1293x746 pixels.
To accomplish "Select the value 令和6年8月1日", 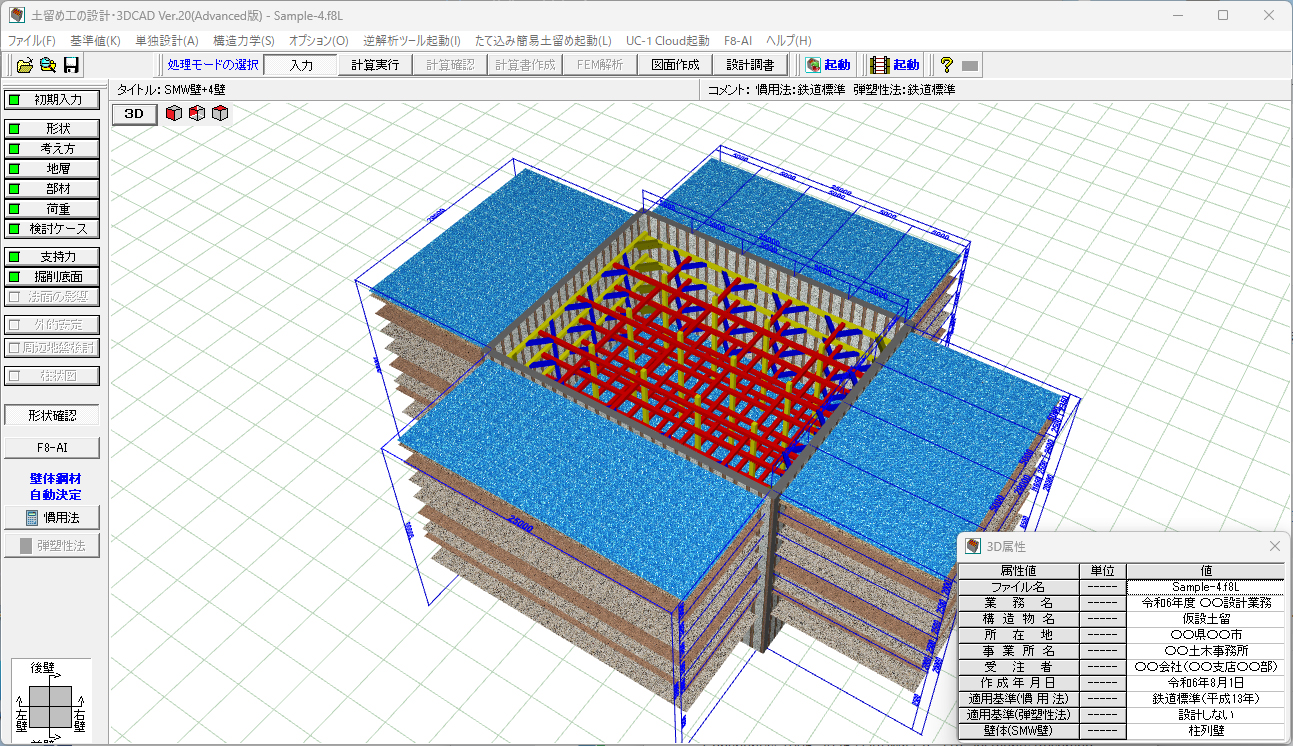I will pyautogui.click(x=1205, y=683).
